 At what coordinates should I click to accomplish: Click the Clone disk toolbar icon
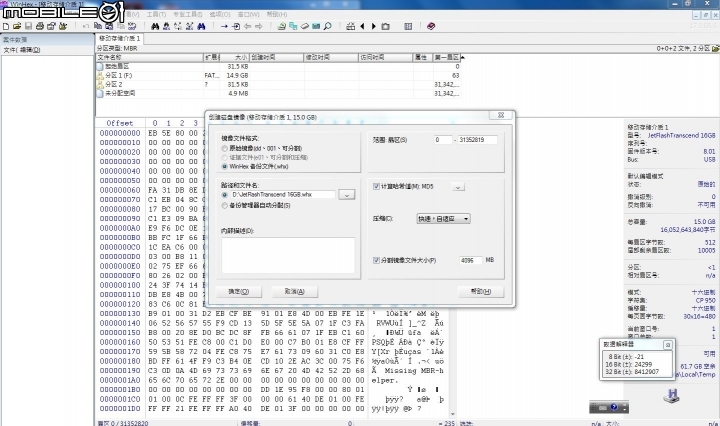point(293,27)
